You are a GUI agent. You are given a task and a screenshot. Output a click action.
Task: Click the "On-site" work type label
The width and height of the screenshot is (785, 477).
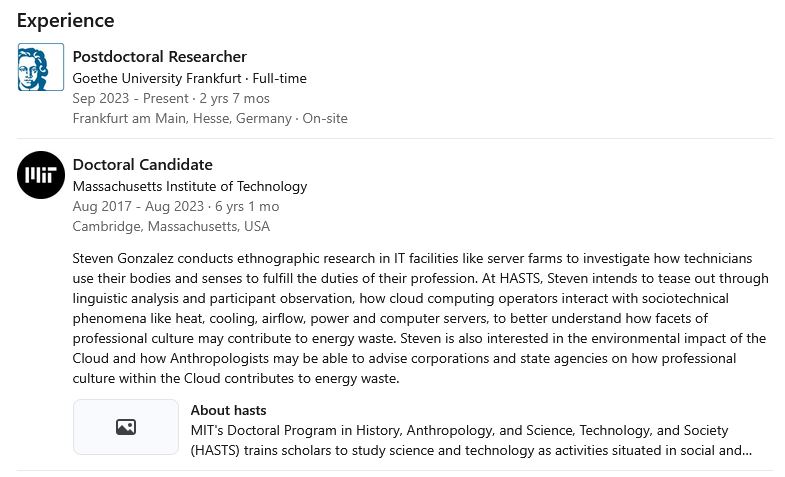point(325,118)
